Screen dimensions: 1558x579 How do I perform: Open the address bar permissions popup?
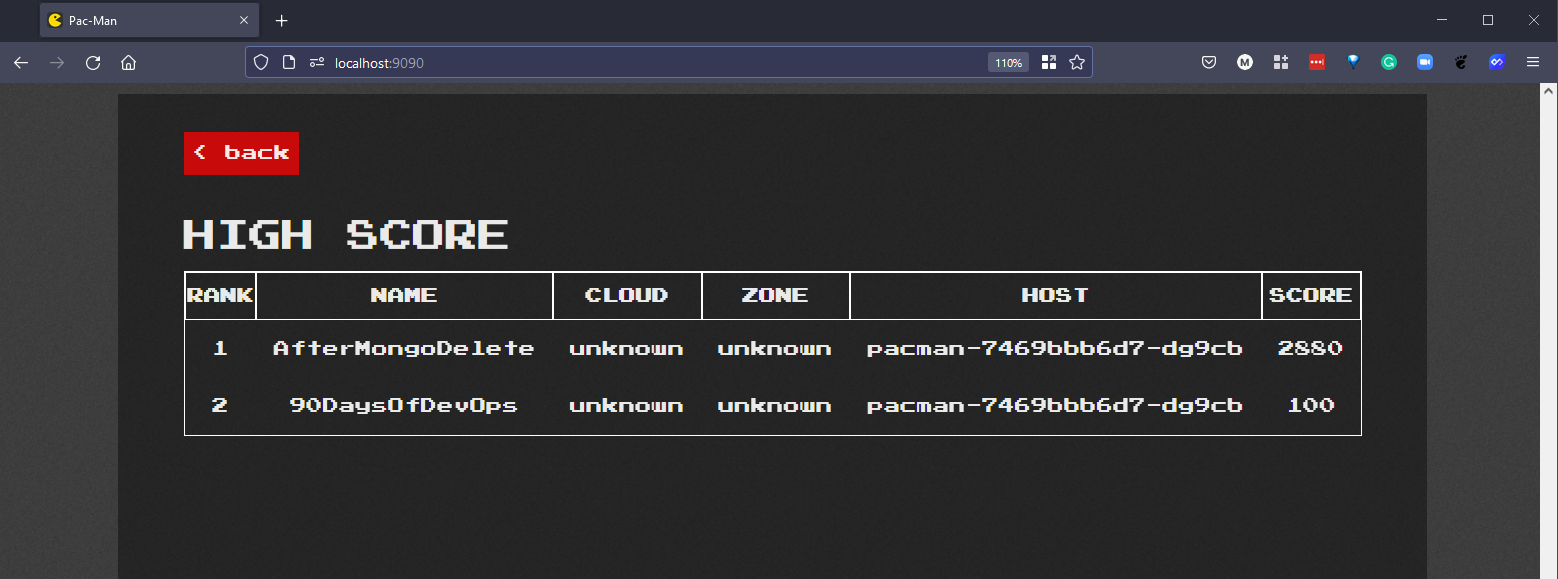[x=316, y=62]
